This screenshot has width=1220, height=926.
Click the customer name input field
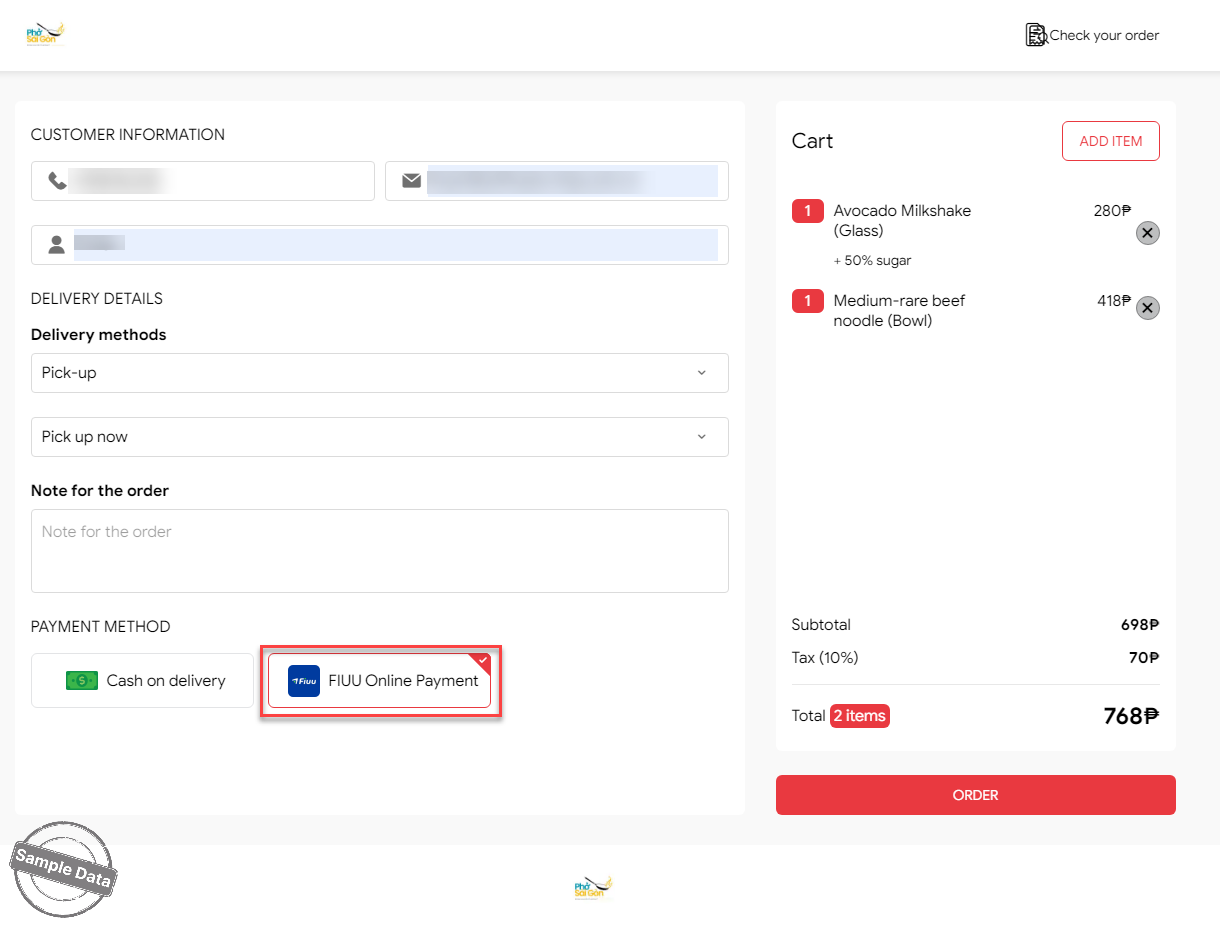coord(395,245)
